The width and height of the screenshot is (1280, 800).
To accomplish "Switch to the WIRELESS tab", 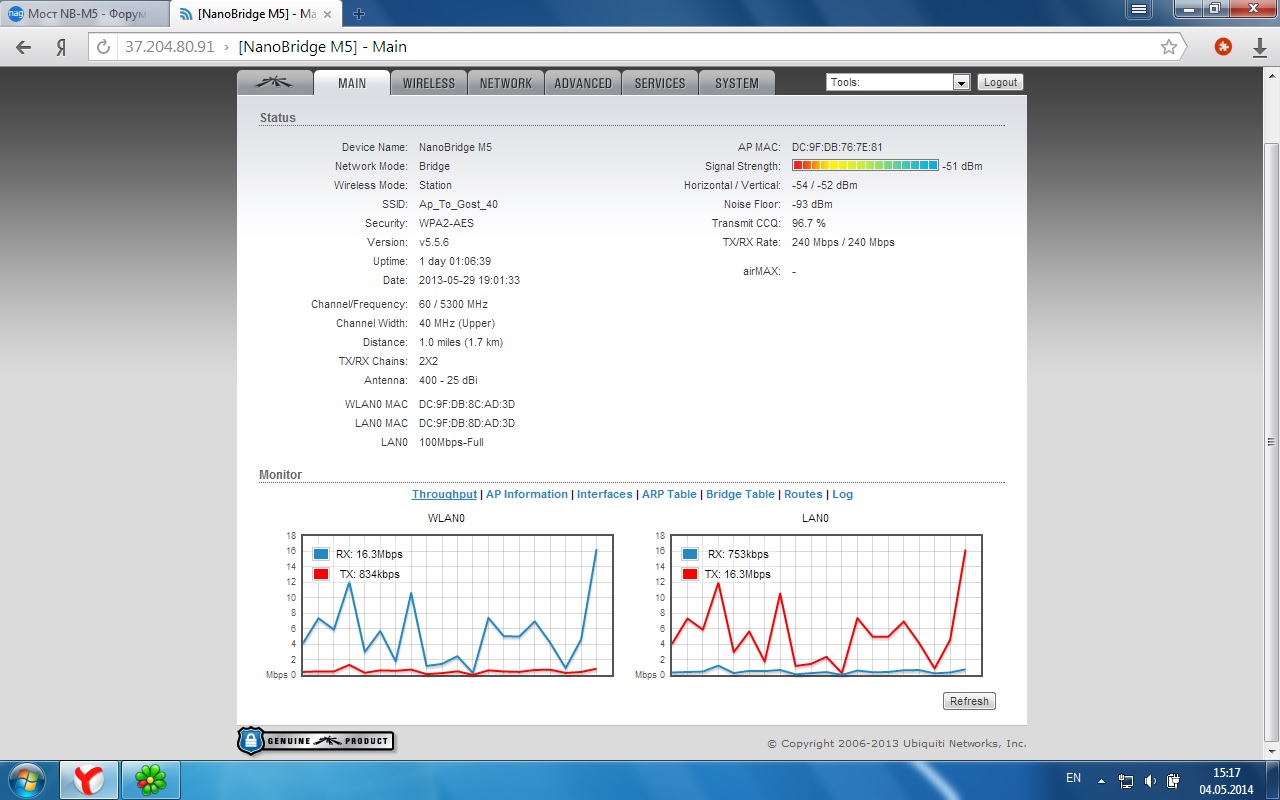I will (428, 83).
